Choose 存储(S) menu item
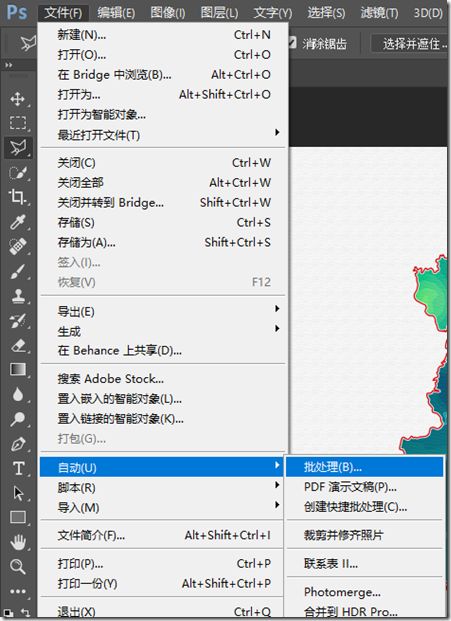Viewport: 451px width, 621px height. (x=162, y=223)
